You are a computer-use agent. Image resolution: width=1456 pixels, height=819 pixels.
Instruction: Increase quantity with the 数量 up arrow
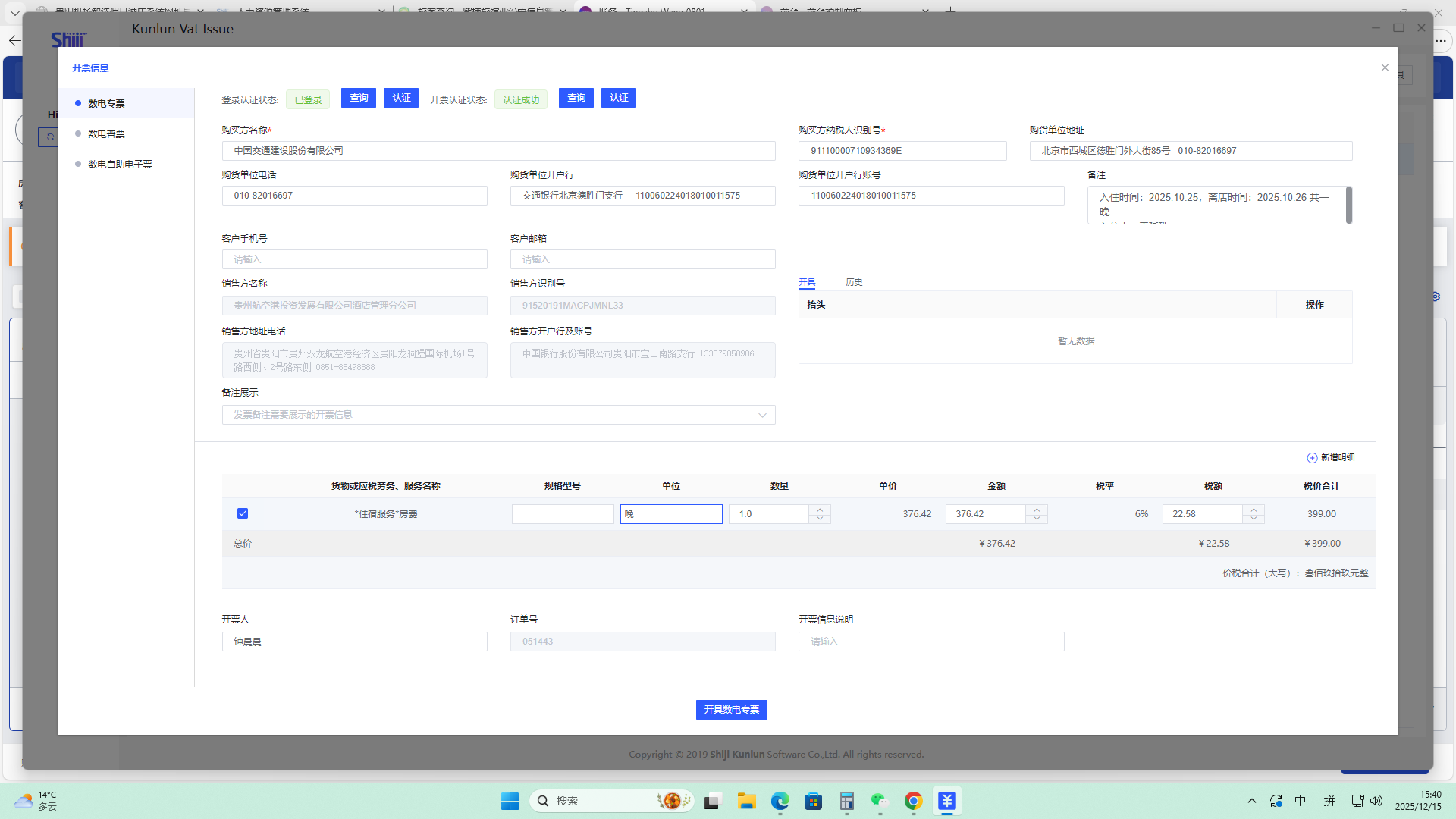820,509
